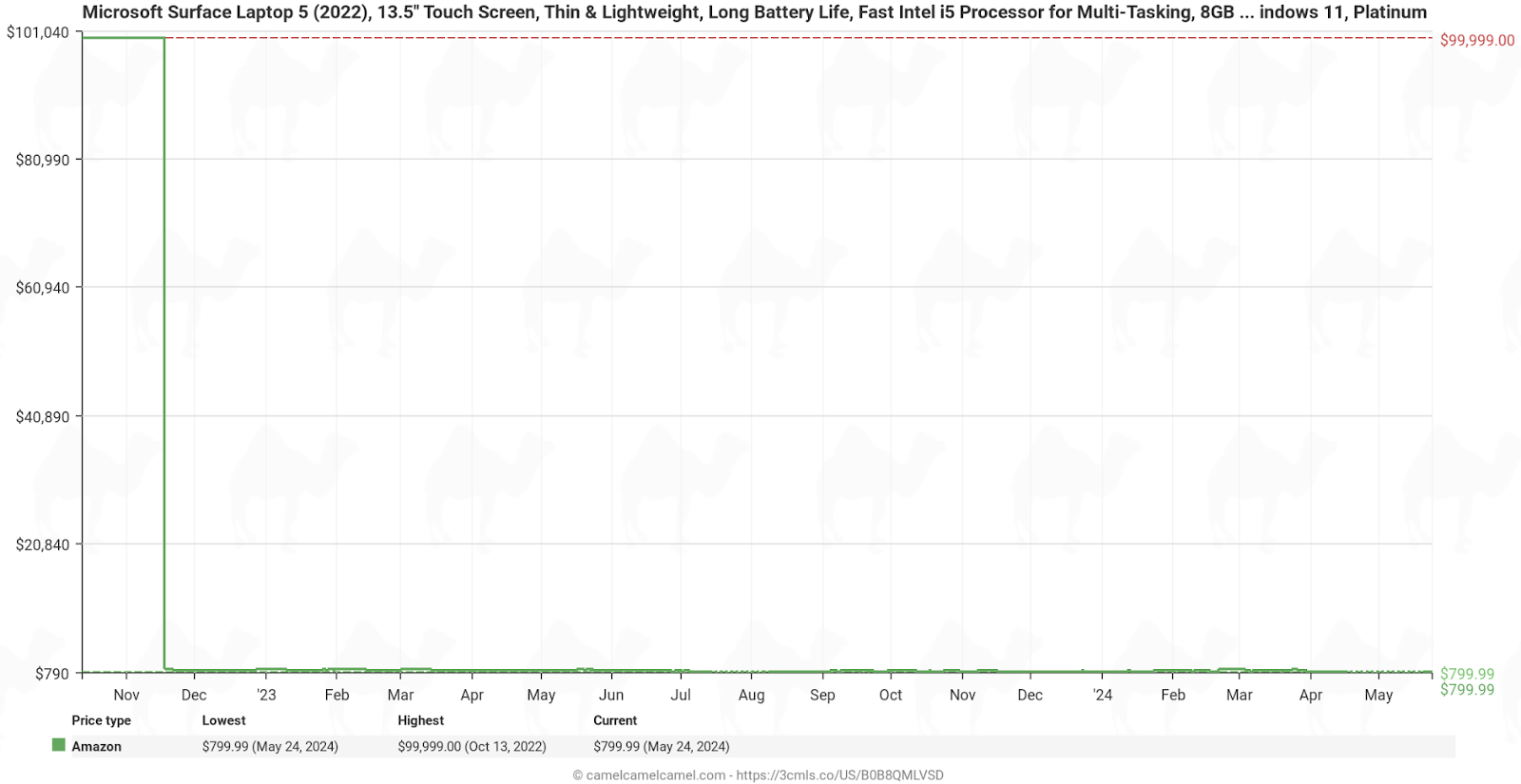
Task: Click the '23 year x-axis label
Action: [x=266, y=695]
